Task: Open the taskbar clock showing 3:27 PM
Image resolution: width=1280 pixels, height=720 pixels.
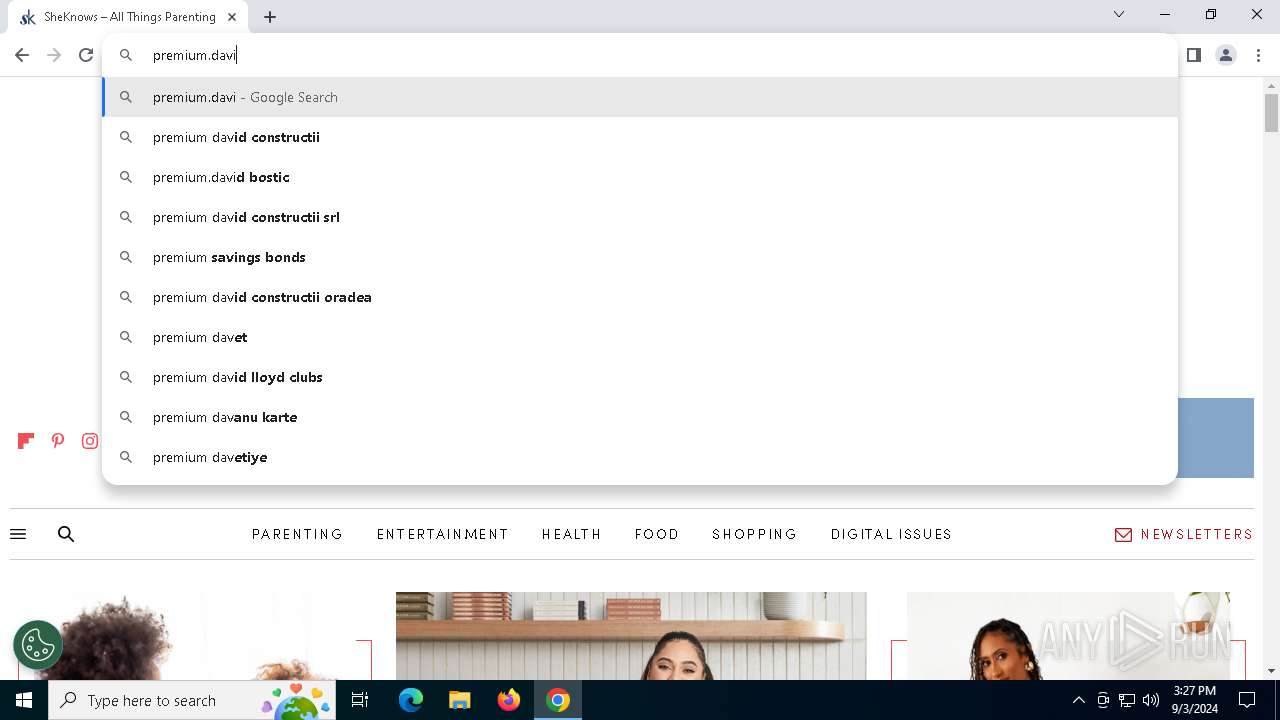Action: [1194, 700]
